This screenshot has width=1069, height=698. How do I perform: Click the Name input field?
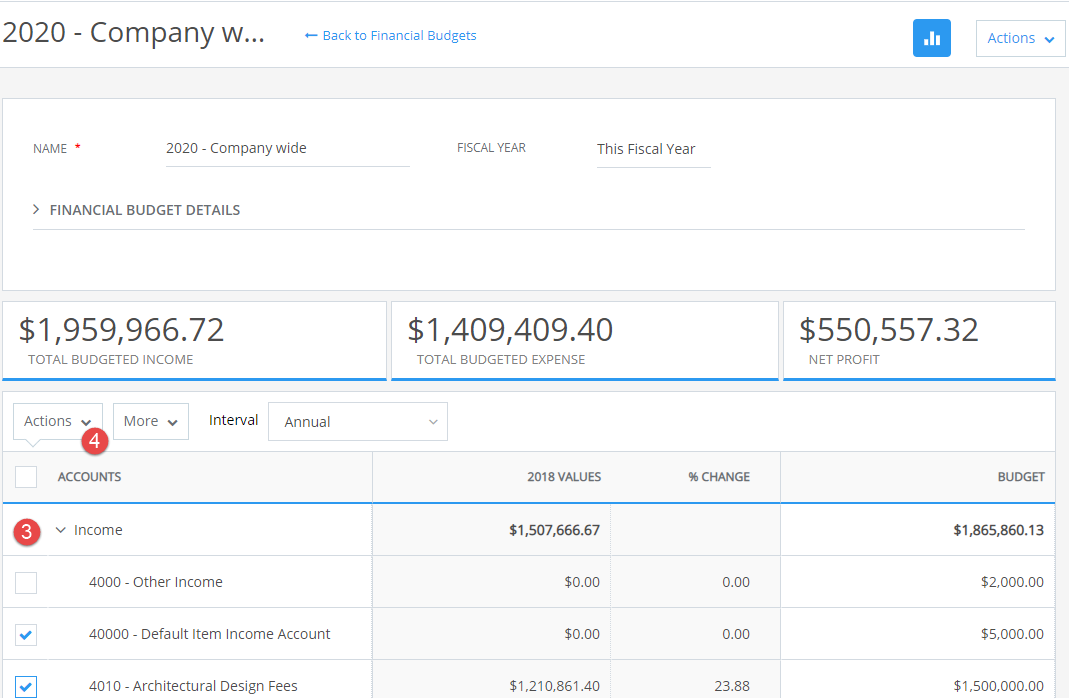(288, 149)
